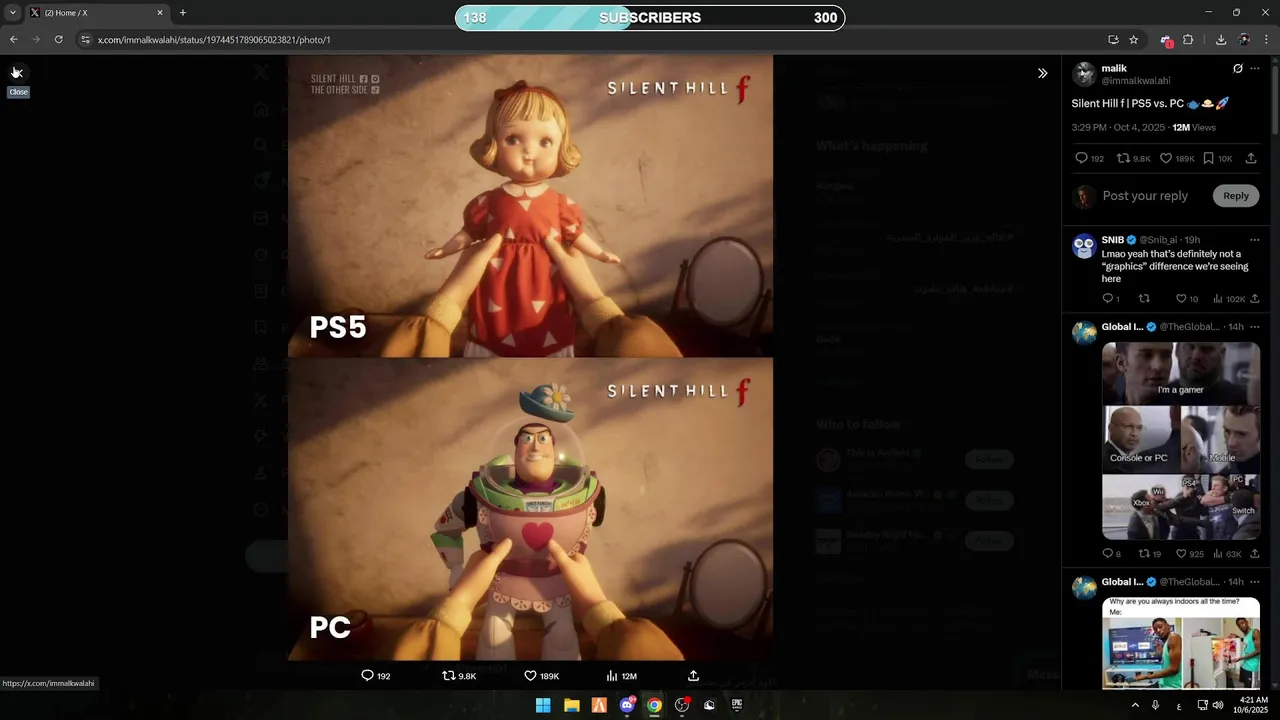Click the Silent Hill f comparison image
The height and width of the screenshot is (720, 1280).
(530, 358)
